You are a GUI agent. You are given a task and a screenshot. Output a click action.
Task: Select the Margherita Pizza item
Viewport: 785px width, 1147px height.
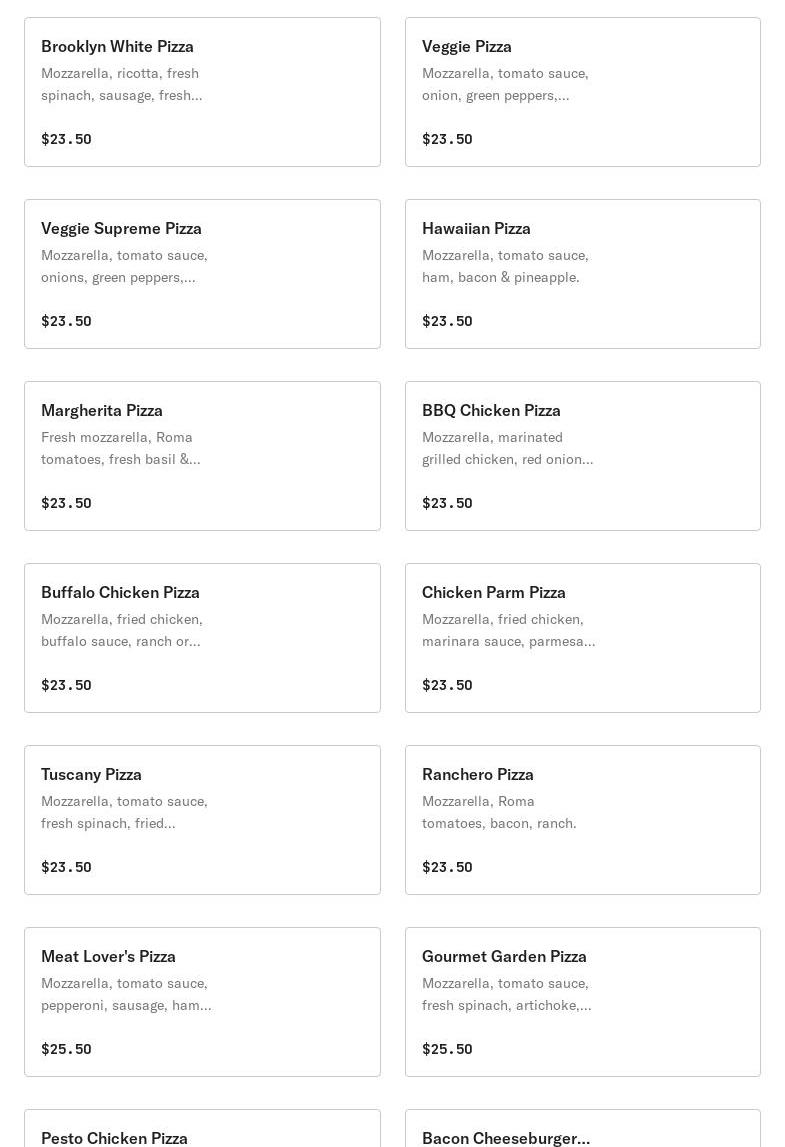click(202, 456)
